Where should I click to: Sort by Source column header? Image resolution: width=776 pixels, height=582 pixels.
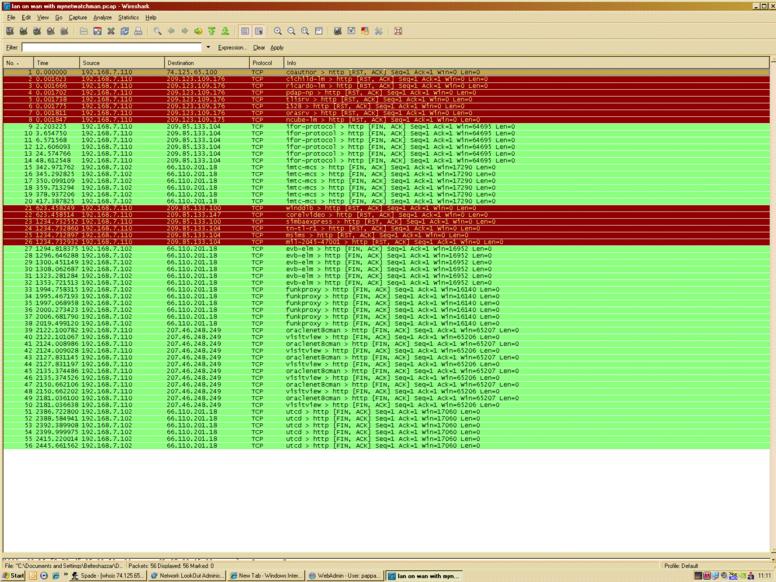click(x=122, y=63)
